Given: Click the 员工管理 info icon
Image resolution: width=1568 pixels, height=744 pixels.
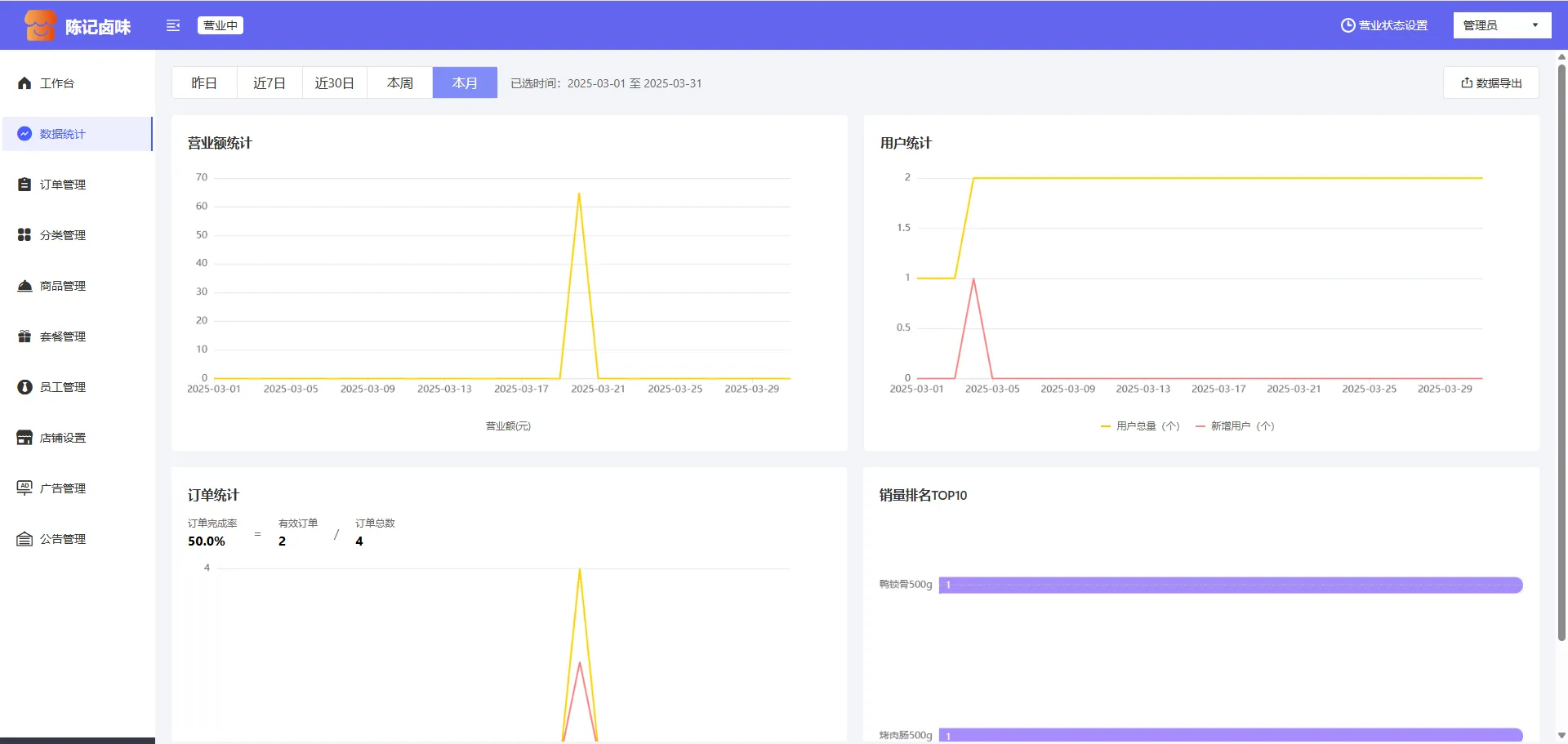Looking at the screenshot, I should pos(24,387).
